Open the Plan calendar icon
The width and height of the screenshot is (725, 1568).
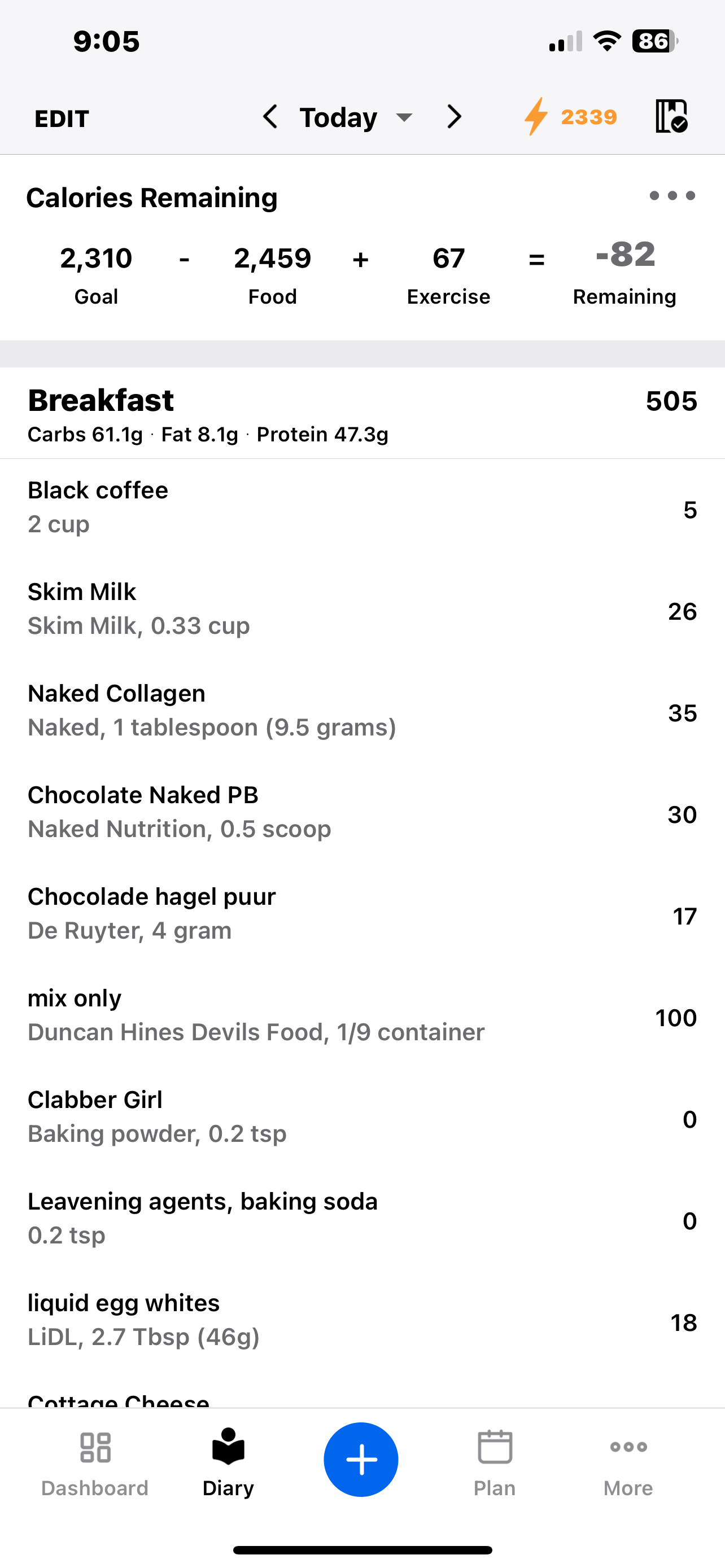click(494, 1446)
